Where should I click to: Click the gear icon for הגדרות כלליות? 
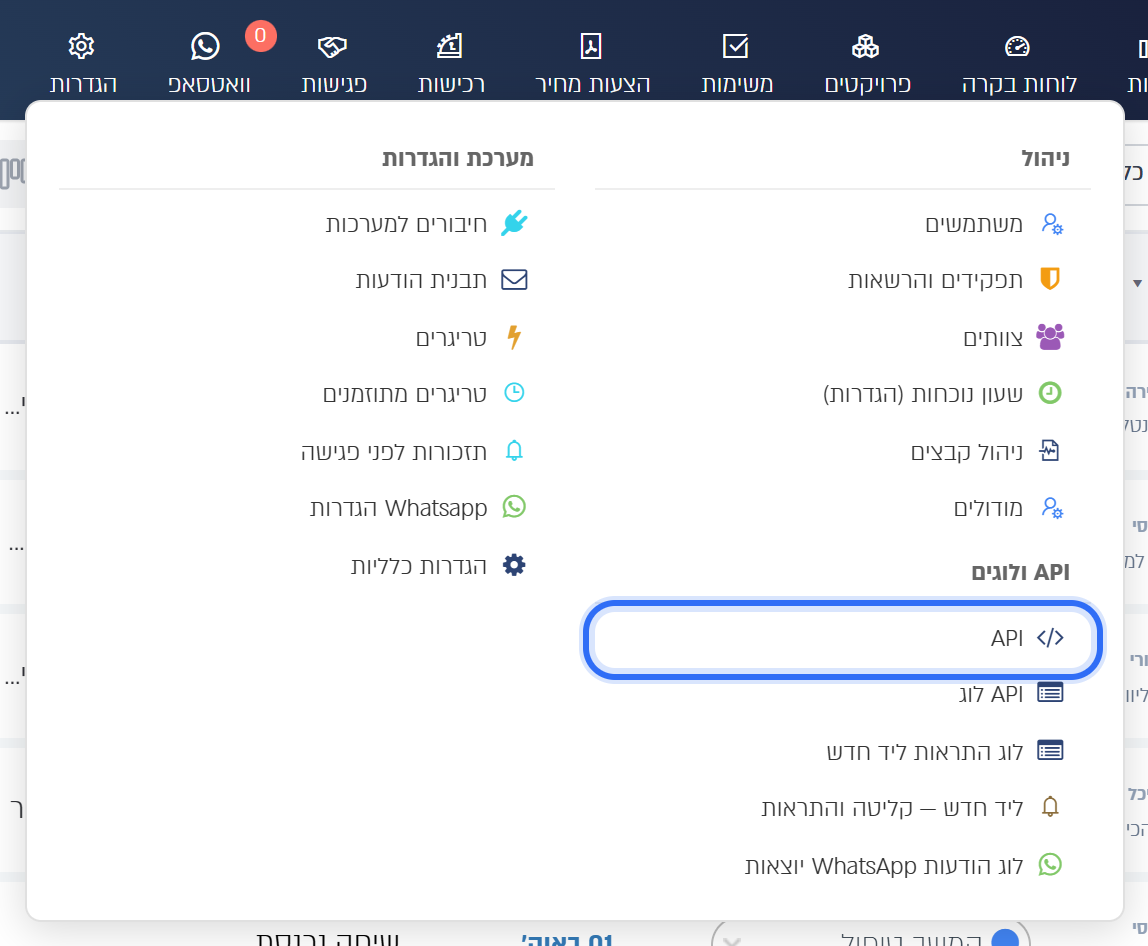(514, 565)
